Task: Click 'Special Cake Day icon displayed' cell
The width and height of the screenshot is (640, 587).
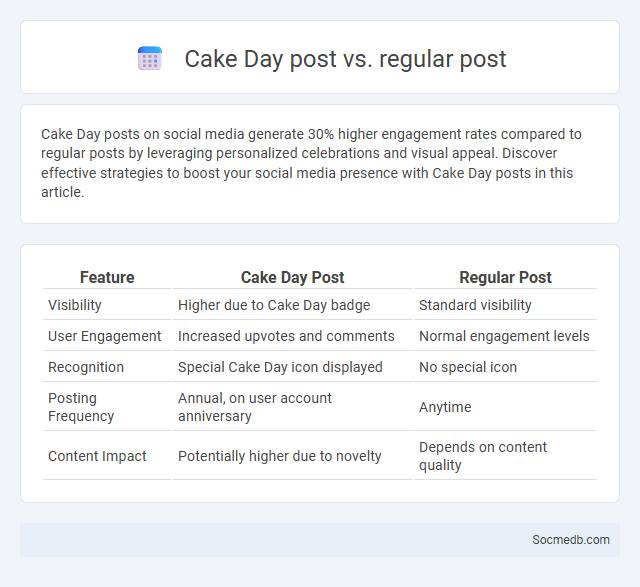Action: [280, 367]
